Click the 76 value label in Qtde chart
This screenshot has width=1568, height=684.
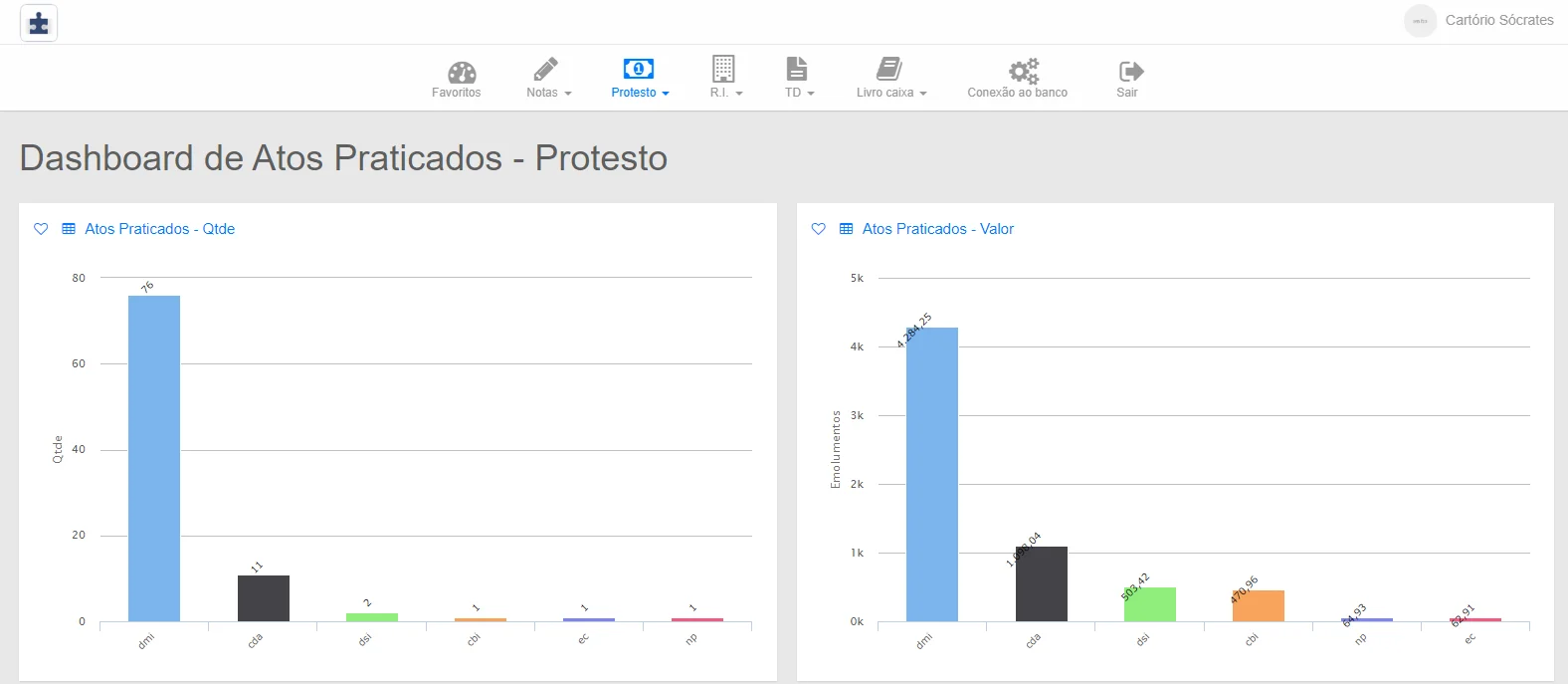point(147,287)
